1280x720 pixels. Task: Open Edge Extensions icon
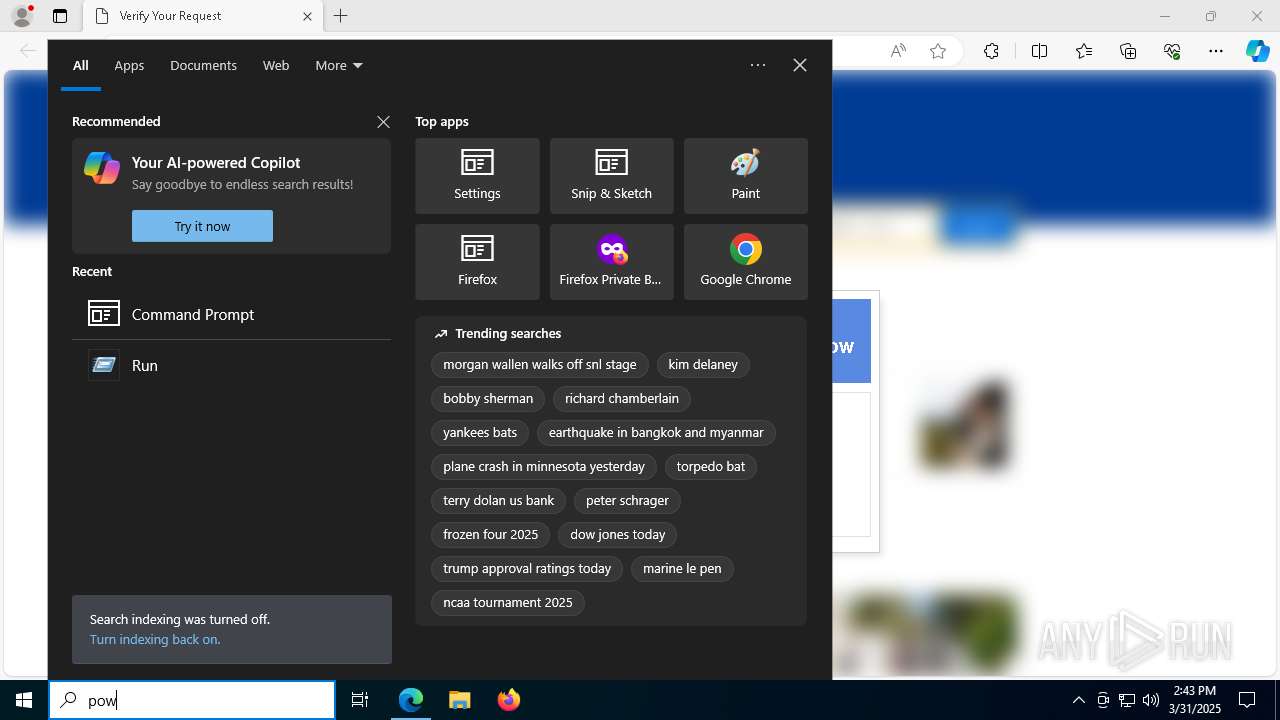pos(991,51)
